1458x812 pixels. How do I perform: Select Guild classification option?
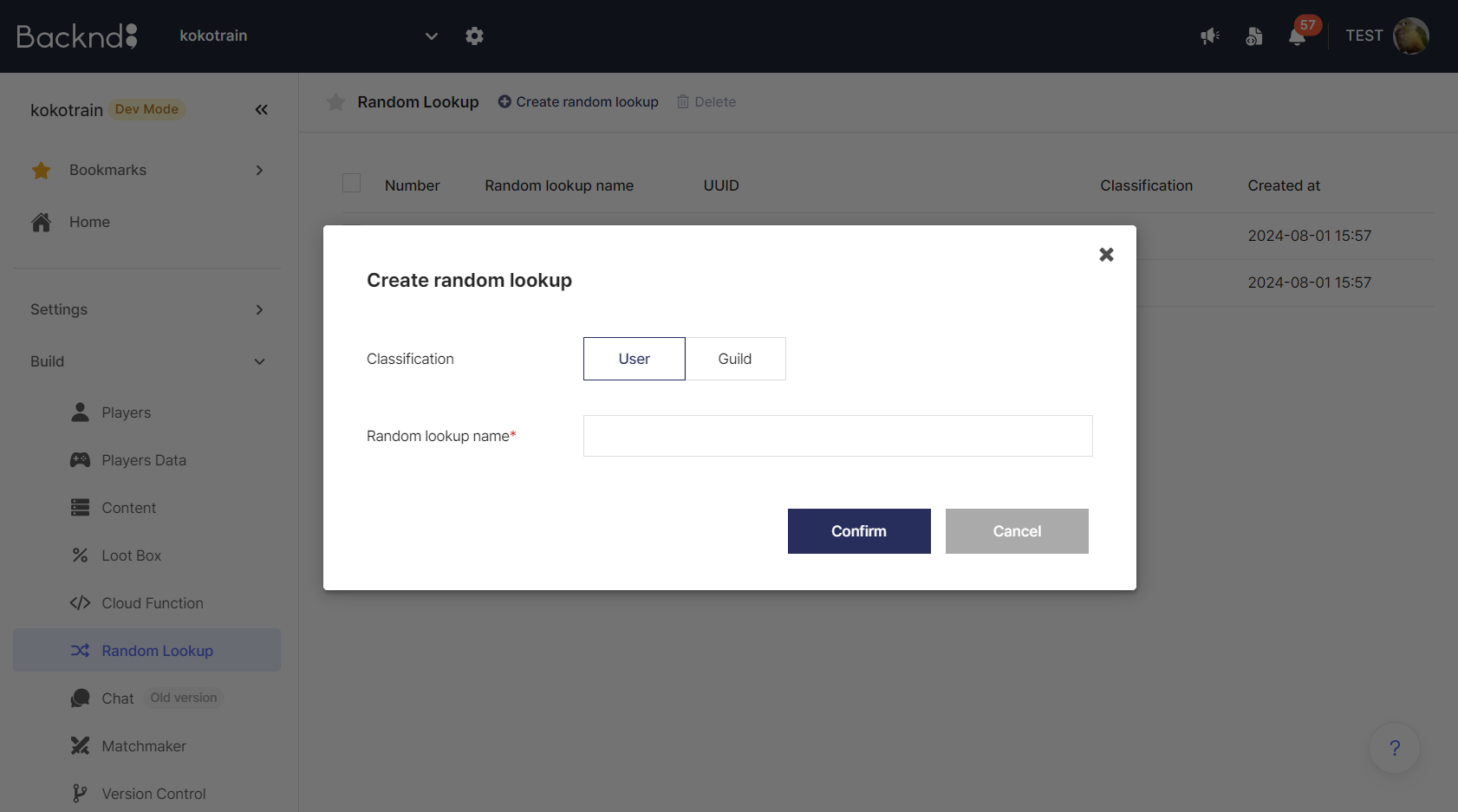pyautogui.click(x=735, y=359)
